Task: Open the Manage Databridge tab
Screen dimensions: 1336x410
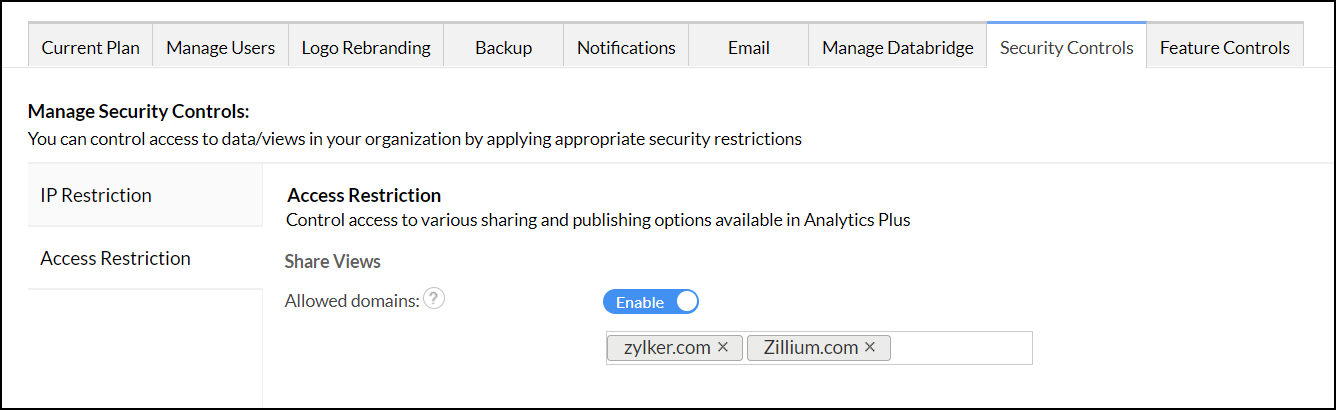Action: tap(897, 47)
